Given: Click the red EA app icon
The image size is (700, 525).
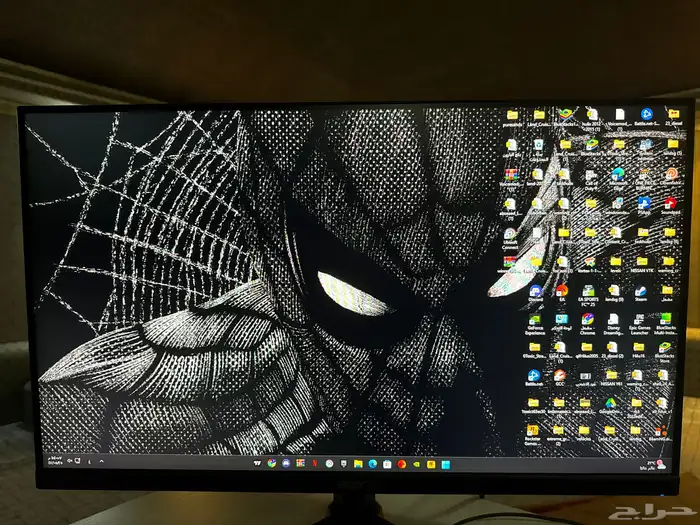Looking at the screenshot, I should pyautogui.click(x=562, y=289).
